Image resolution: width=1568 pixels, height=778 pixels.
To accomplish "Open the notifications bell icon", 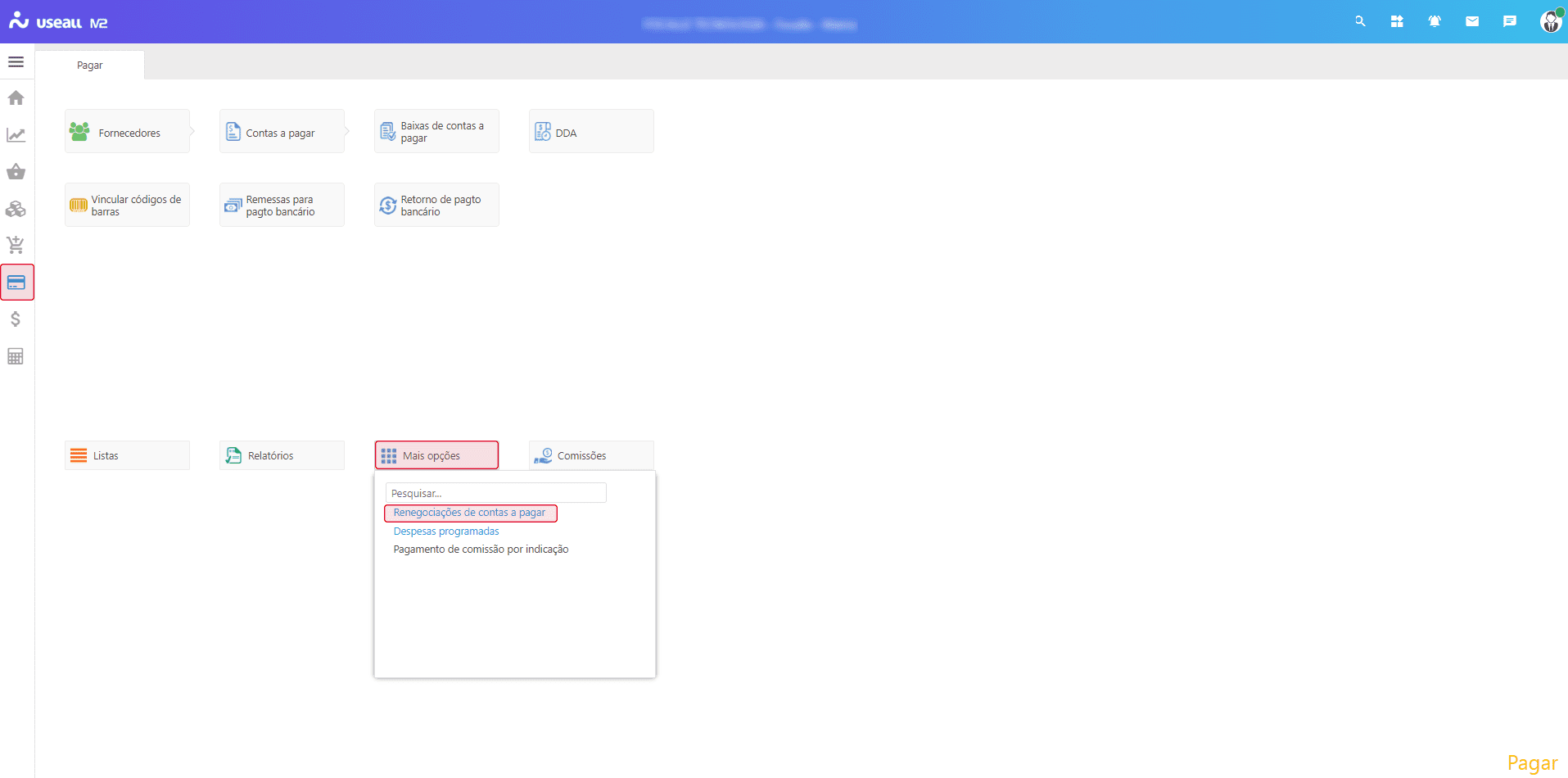I will [1435, 22].
